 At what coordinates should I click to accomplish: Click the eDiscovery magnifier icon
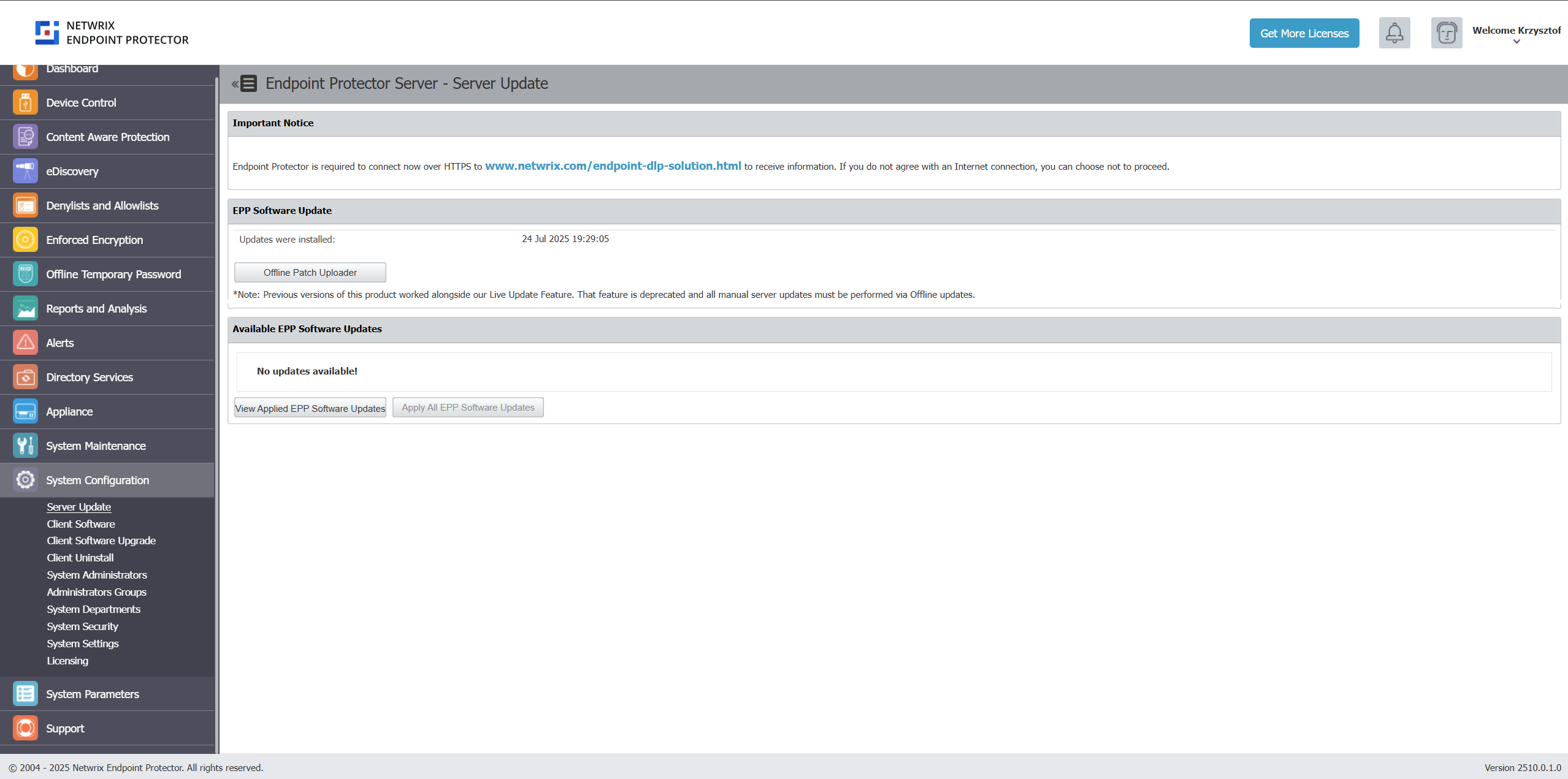click(x=25, y=171)
